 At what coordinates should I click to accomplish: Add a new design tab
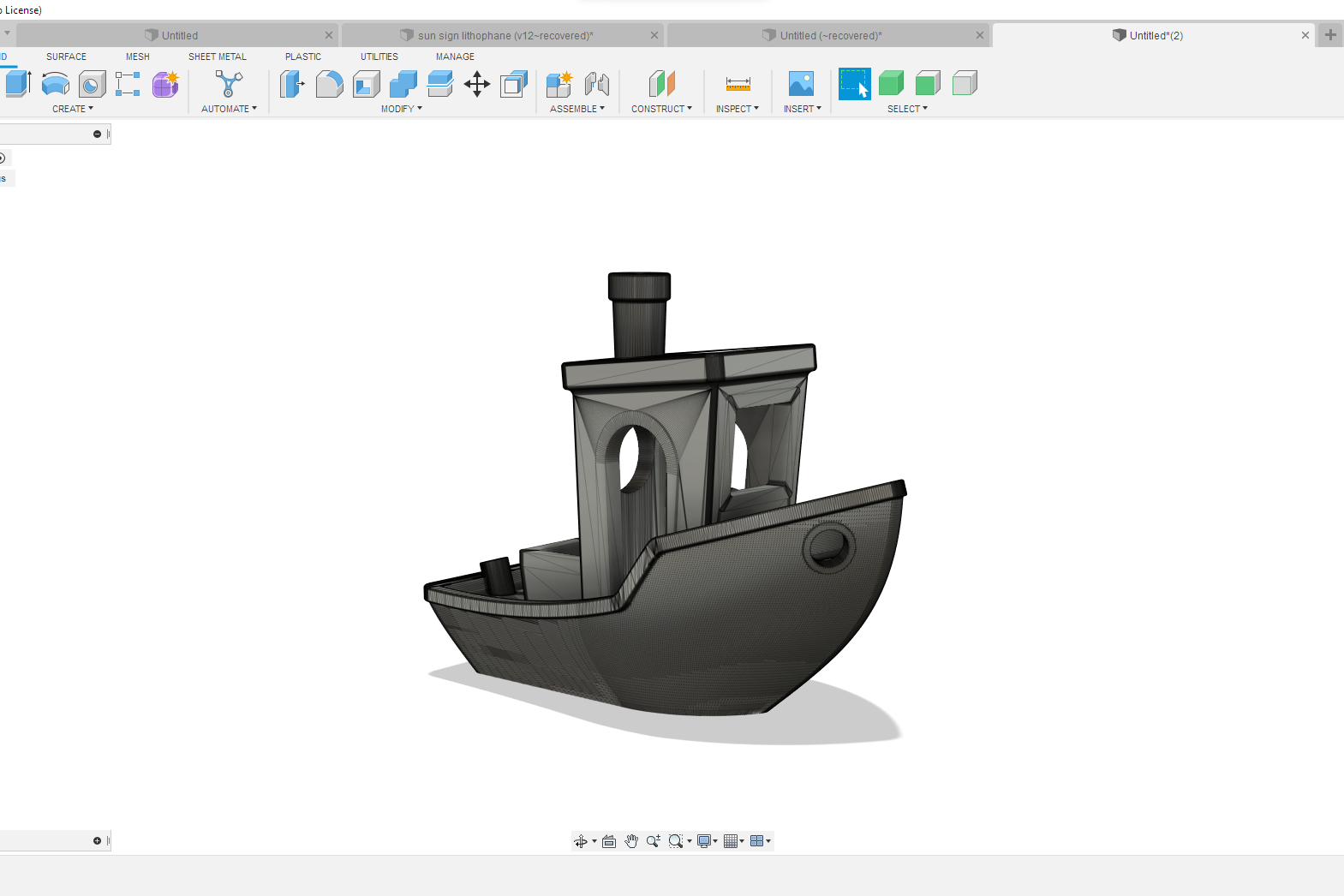(x=1330, y=35)
